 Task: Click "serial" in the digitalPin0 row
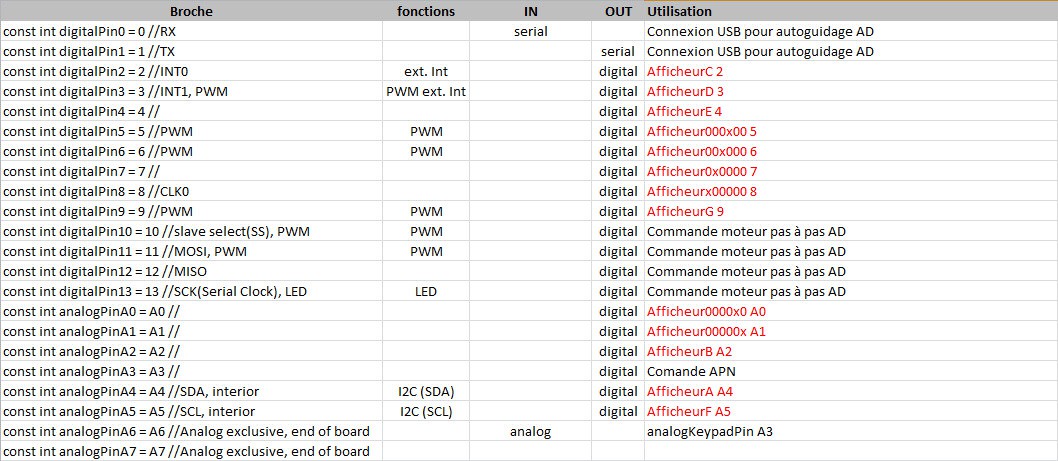coord(530,31)
